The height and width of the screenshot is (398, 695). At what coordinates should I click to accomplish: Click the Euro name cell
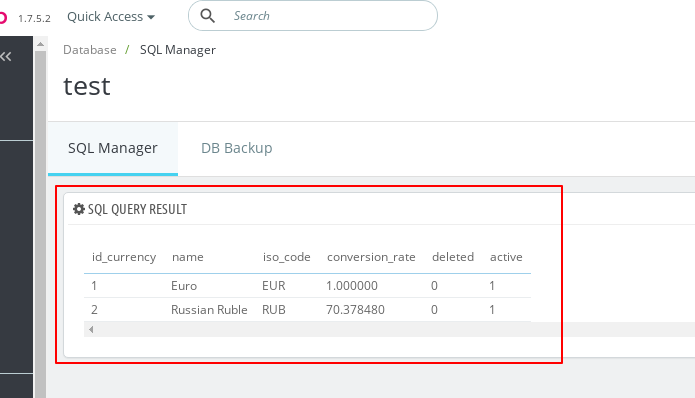(184, 286)
